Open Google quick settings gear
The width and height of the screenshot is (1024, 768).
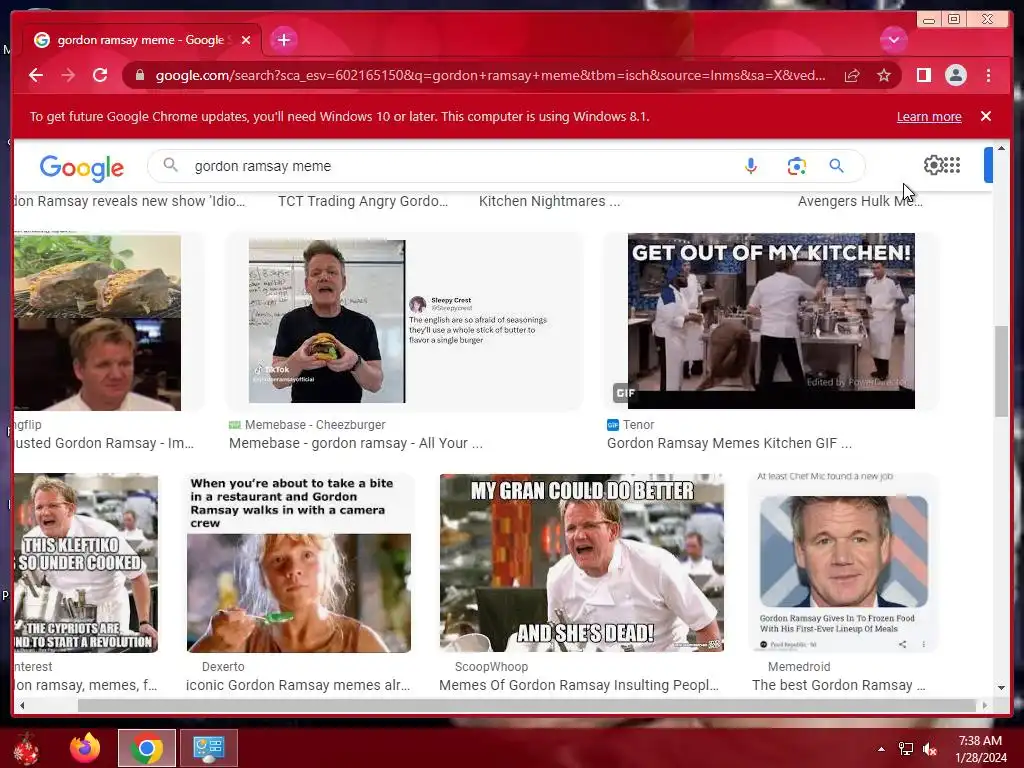click(933, 165)
